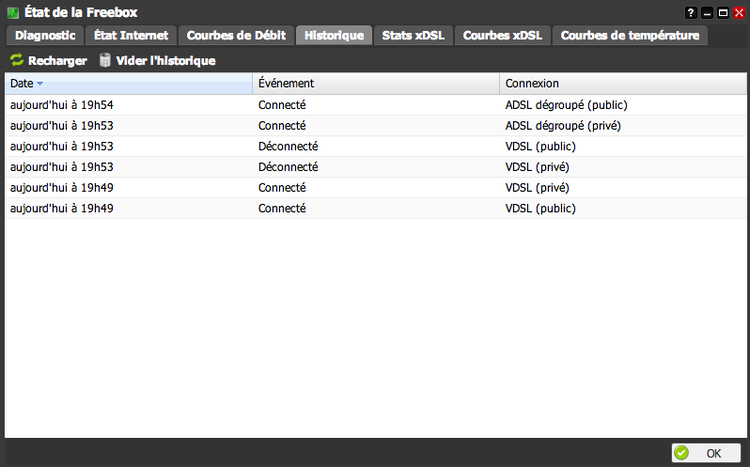Click the Vider l'historique button label
Image resolution: width=750 pixels, height=467 pixels.
(165, 61)
